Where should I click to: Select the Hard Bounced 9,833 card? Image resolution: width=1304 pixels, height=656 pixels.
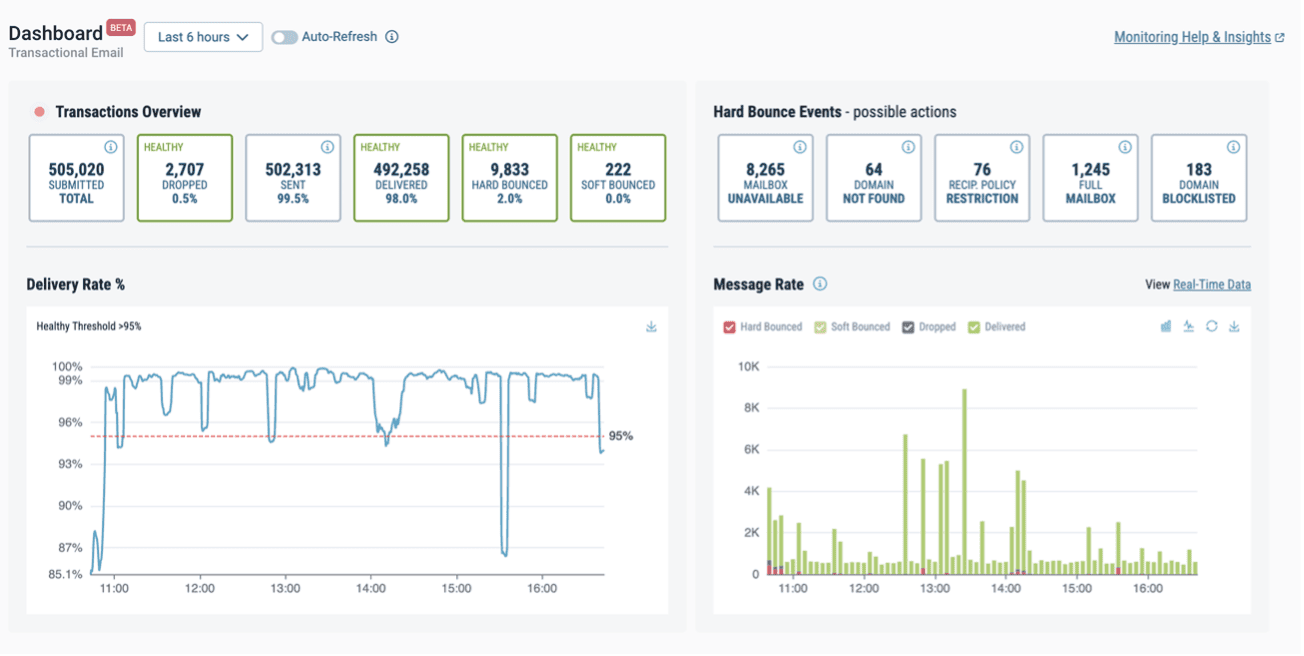pos(510,178)
